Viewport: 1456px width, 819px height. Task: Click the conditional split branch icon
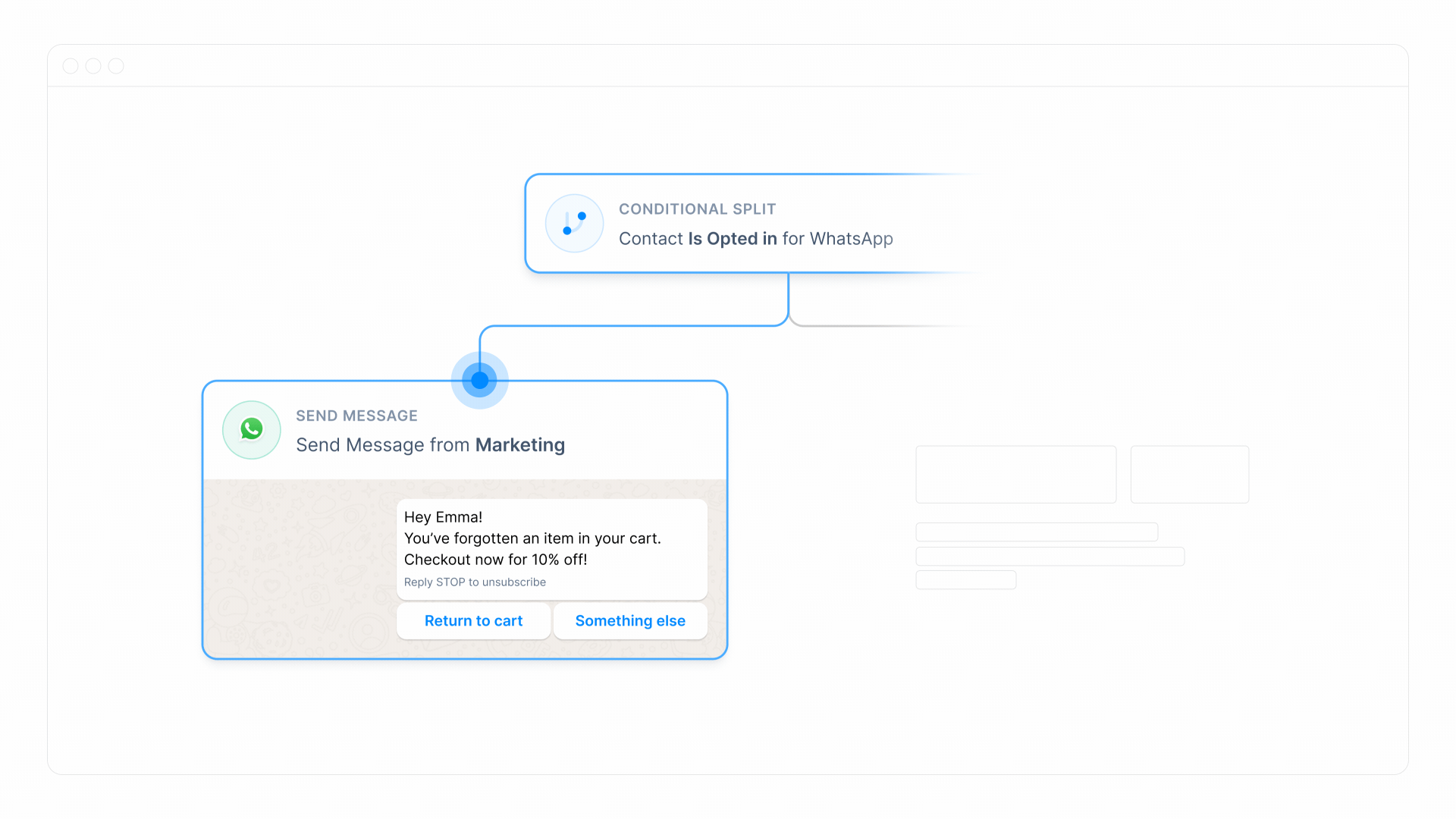574,223
